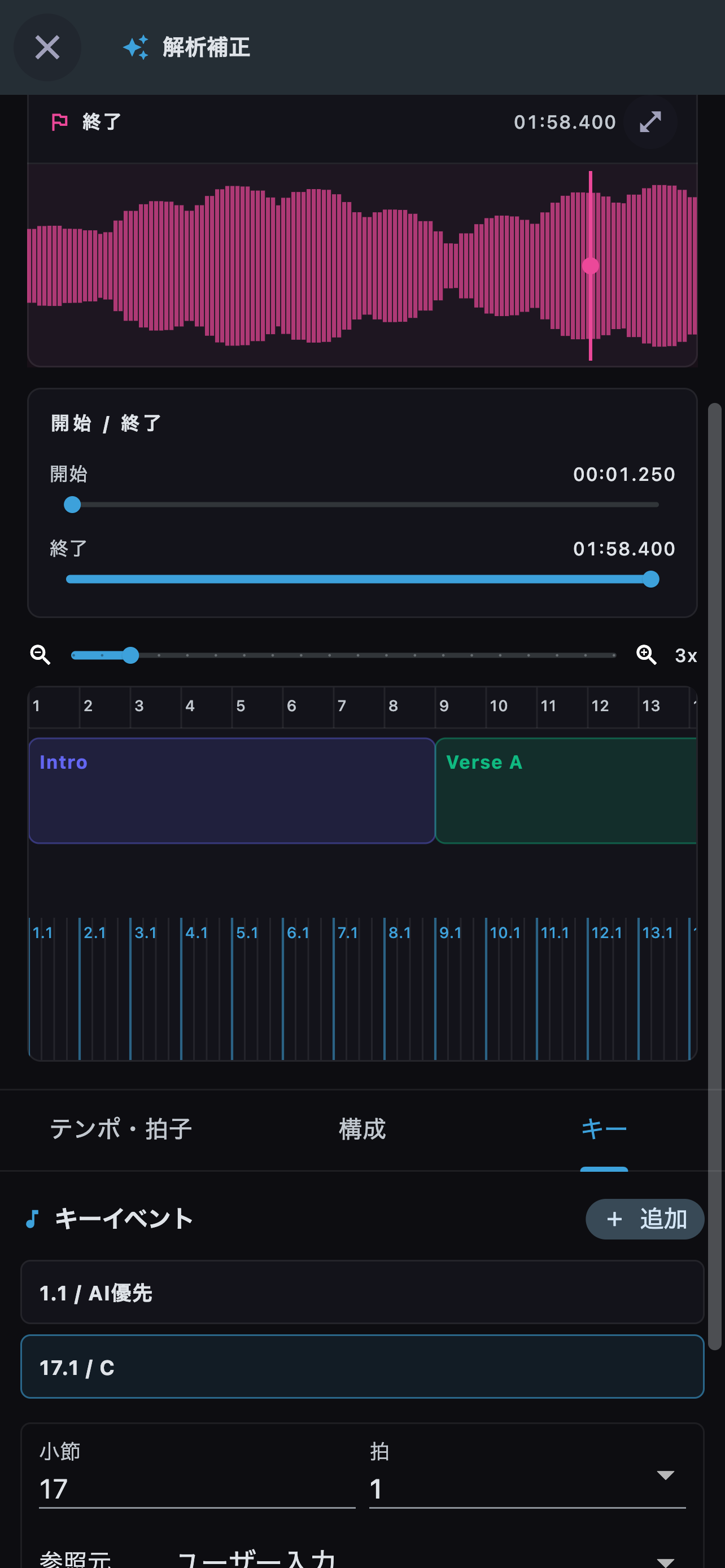The width and height of the screenshot is (725, 1568).
Task: Click the 小節 measure input field
Action: click(196, 1488)
